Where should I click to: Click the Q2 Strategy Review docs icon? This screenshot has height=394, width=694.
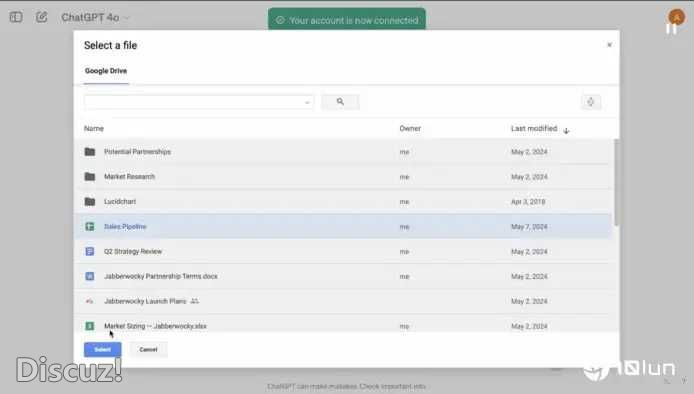(90, 251)
